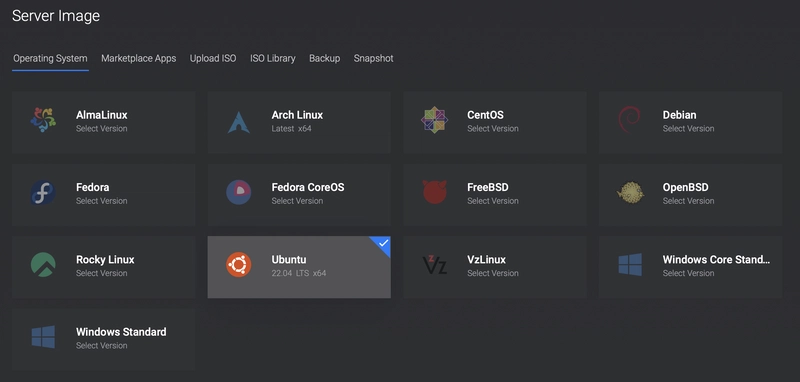Open the Upload ISO tab
This screenshot has height=382, width=800.
click(213, 58)
